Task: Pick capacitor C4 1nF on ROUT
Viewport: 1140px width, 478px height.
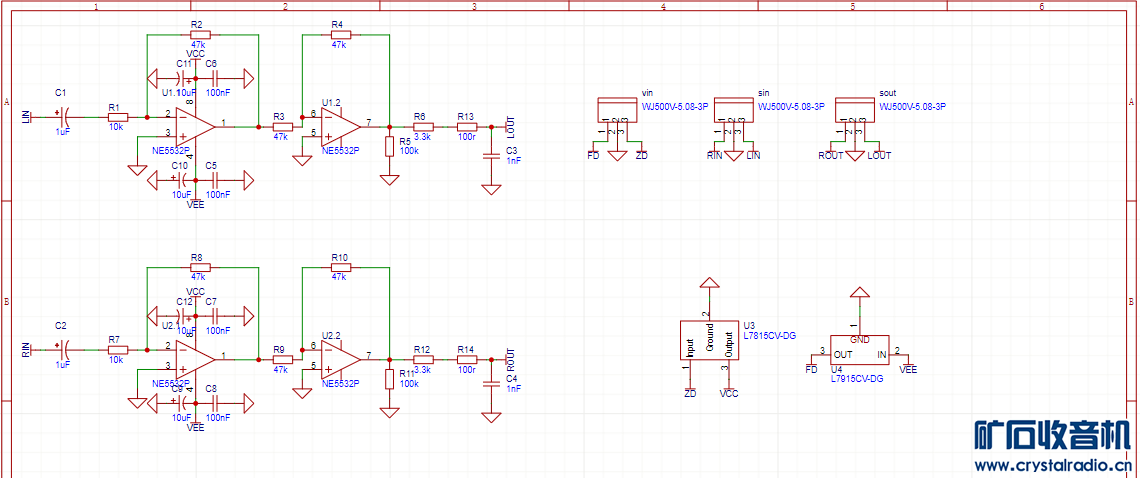Action: pyautogui.click(x=490, y=389)
